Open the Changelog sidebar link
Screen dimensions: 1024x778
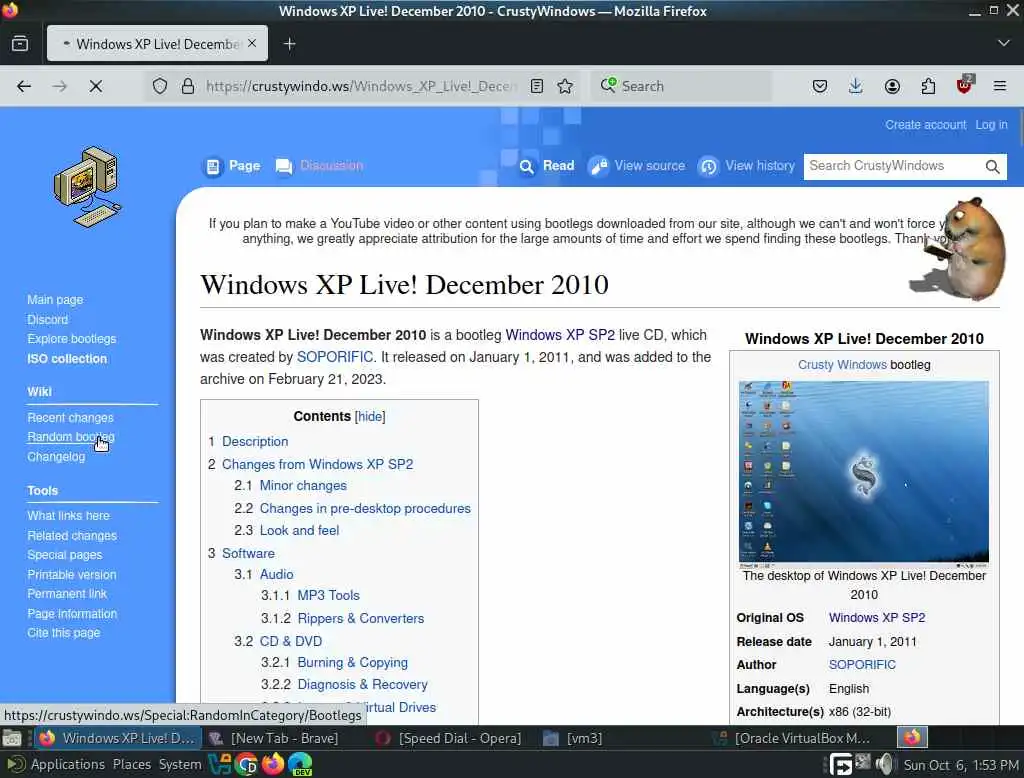[x=56, y=457]
